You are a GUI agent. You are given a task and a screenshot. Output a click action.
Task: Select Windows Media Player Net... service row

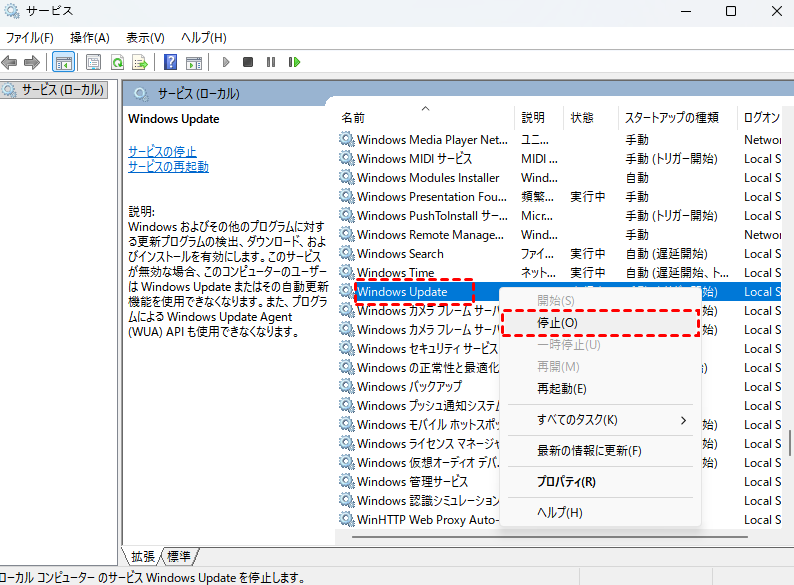click(x=560, y=139)
